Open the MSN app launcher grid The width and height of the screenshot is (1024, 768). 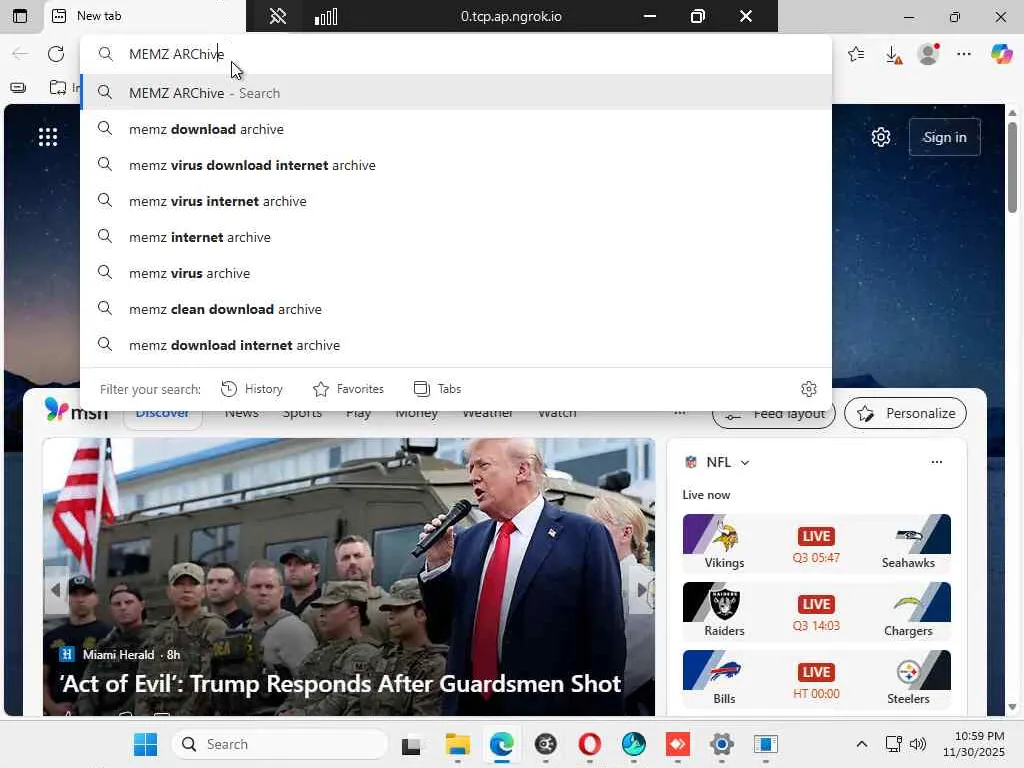pos(48,137)
